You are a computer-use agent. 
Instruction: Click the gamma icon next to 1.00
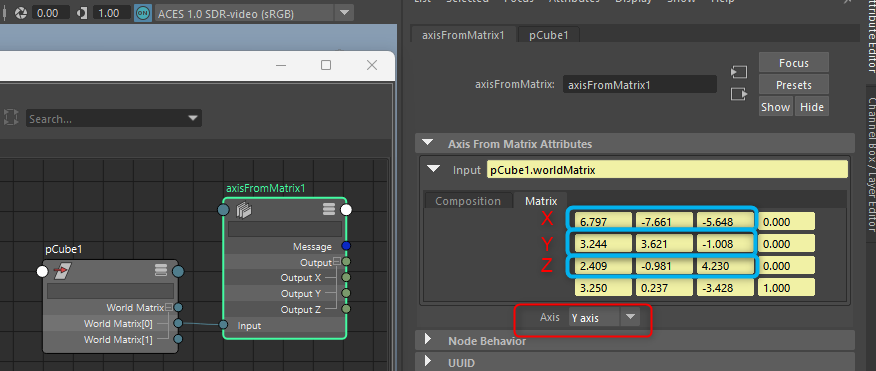[82, 13]
